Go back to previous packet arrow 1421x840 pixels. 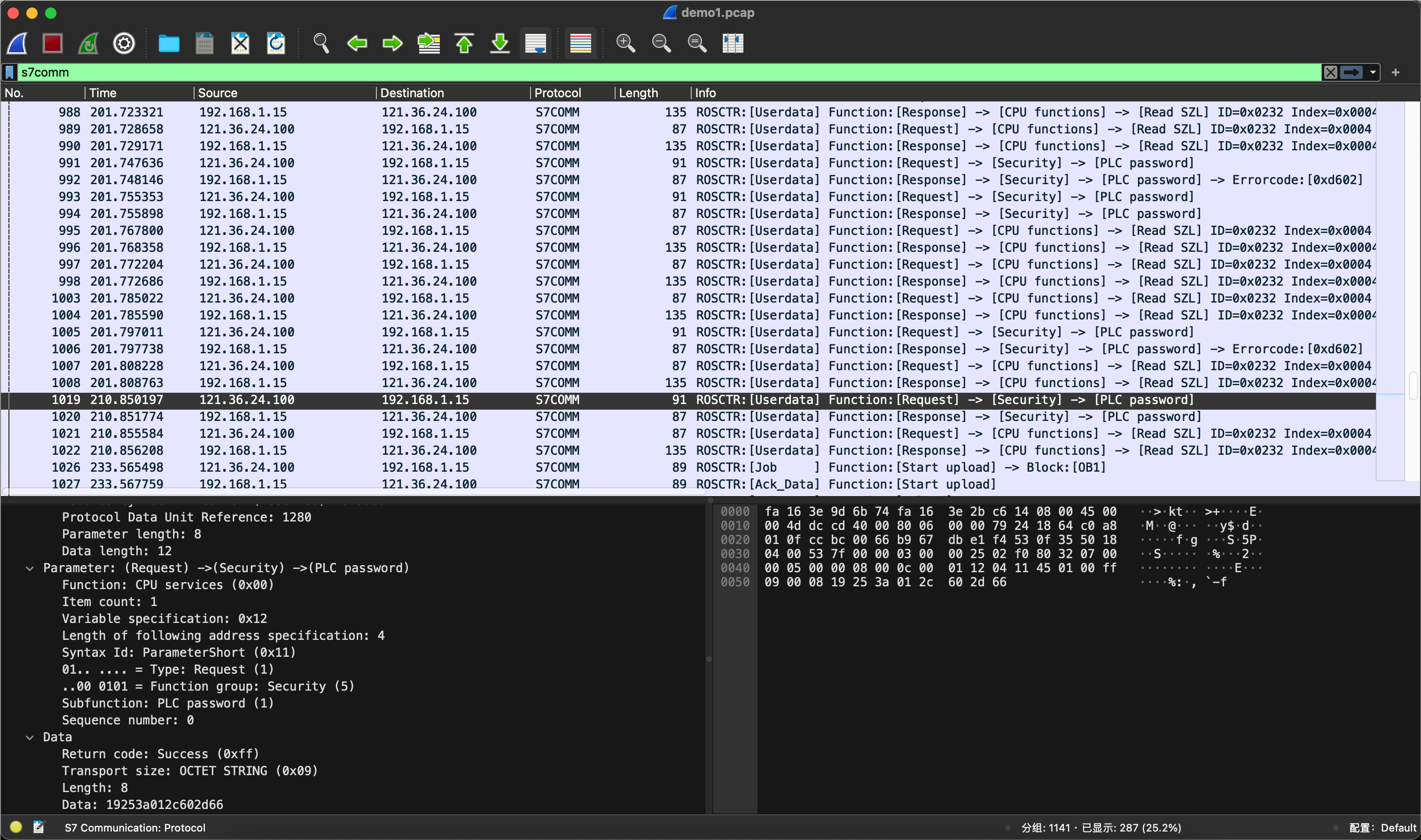point(357,43)
